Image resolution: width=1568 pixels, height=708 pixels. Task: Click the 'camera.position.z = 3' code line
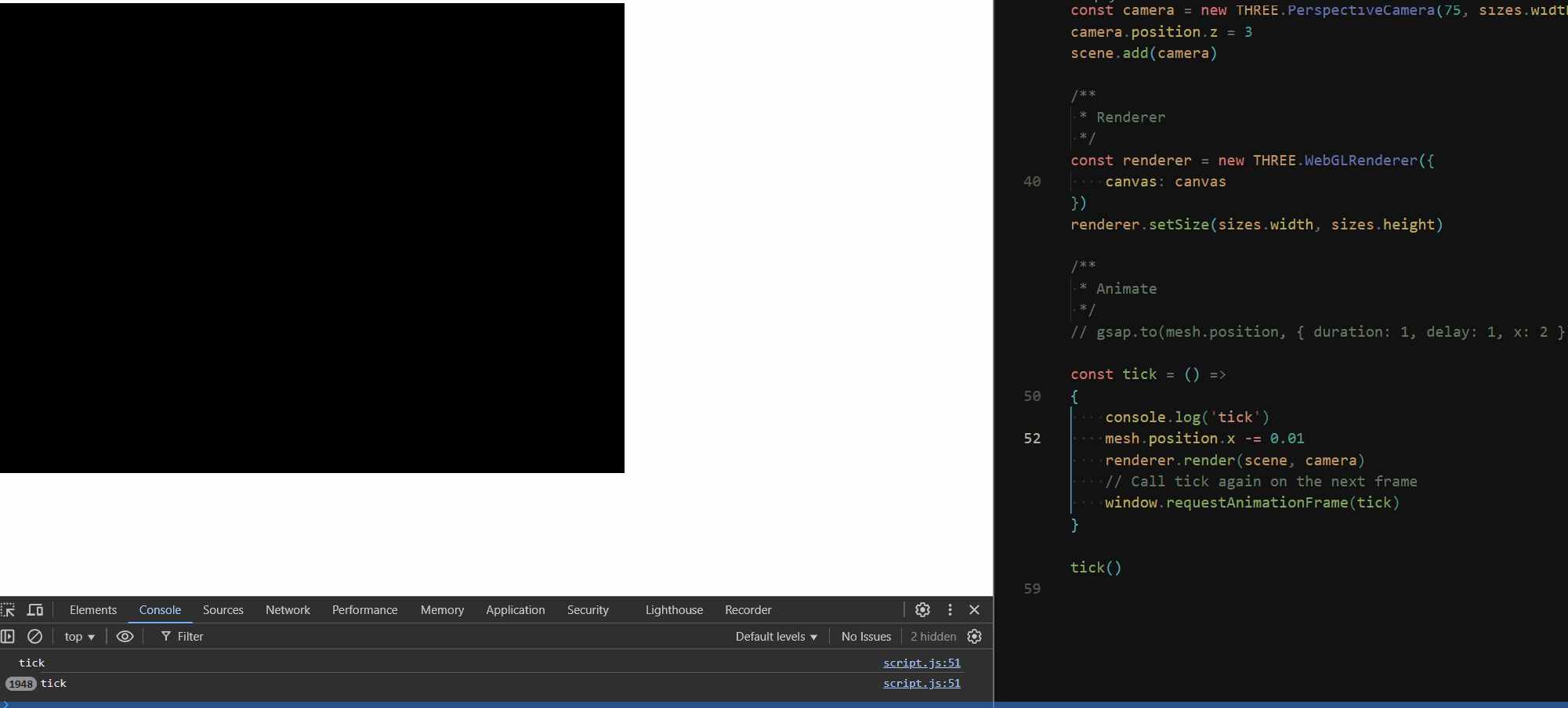[1161, 32]
